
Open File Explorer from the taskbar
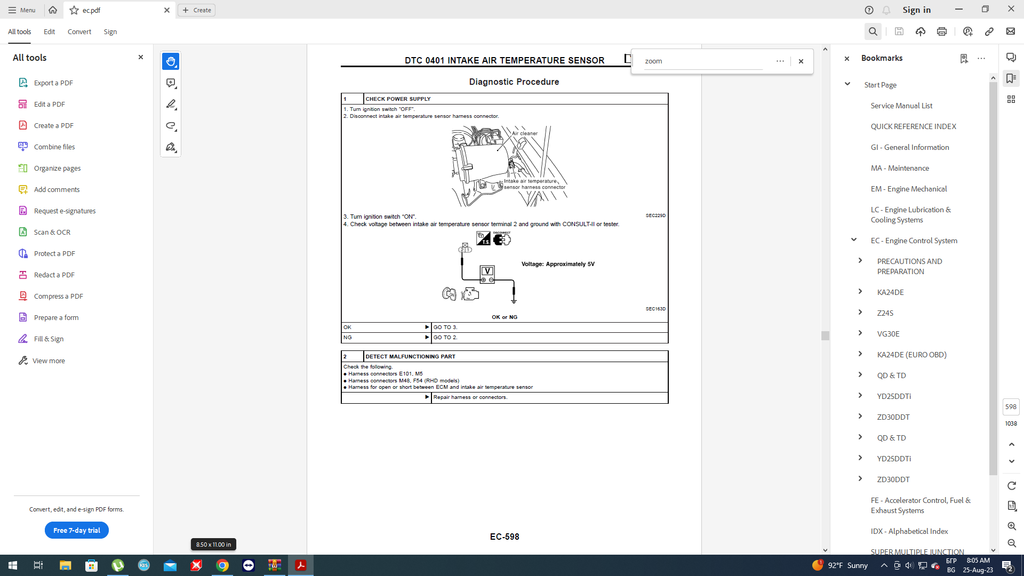point(65,566)
